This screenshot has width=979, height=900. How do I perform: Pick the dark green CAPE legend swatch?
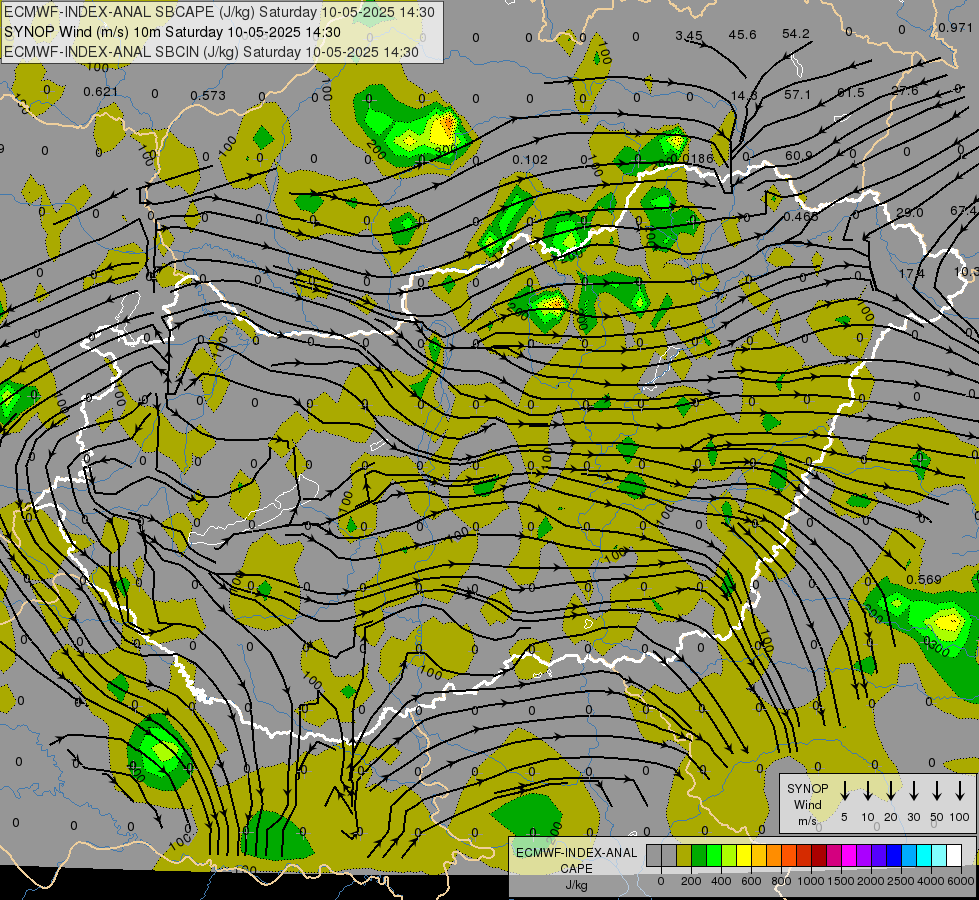click(x=699, y=855)
